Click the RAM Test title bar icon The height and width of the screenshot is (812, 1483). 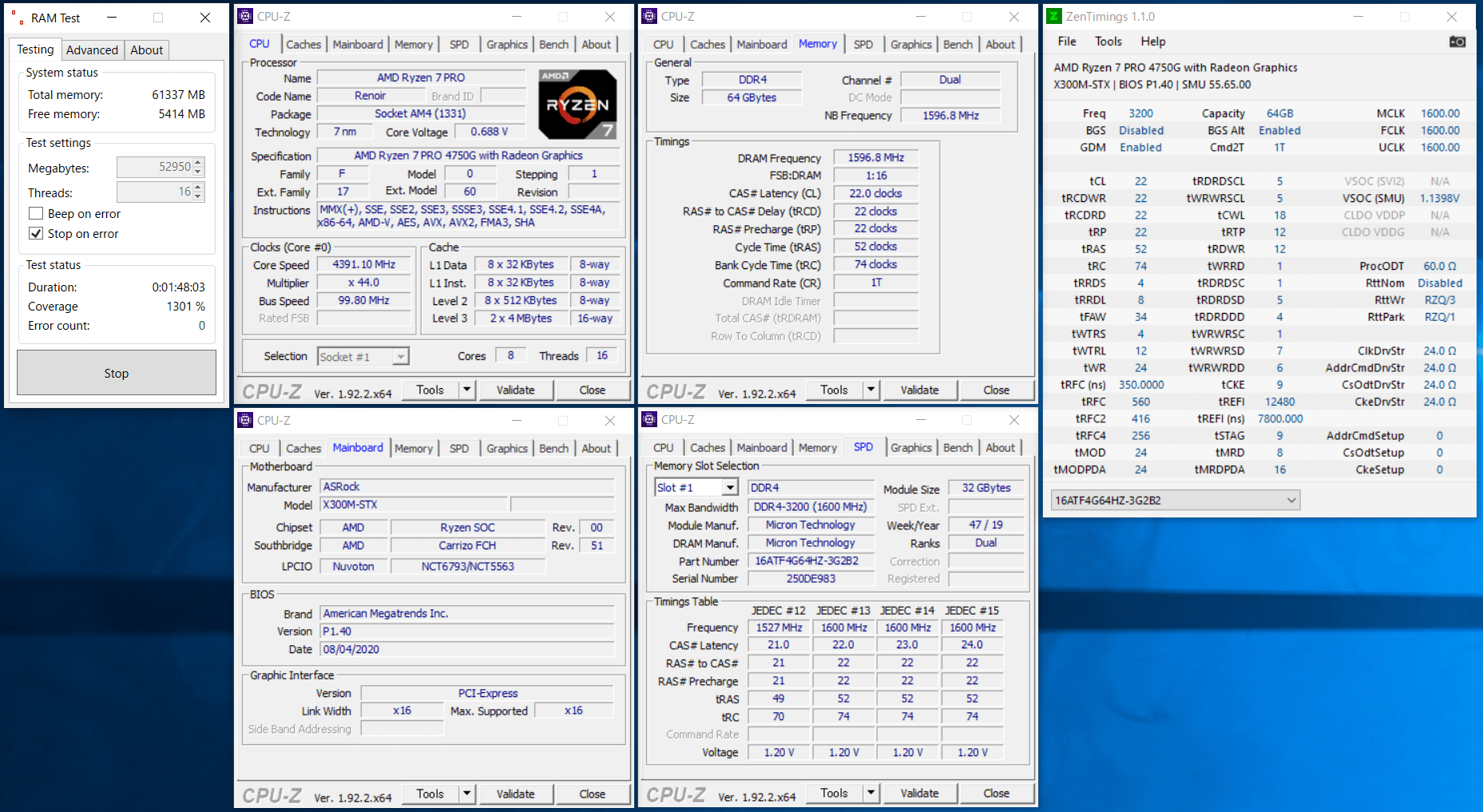17,18
